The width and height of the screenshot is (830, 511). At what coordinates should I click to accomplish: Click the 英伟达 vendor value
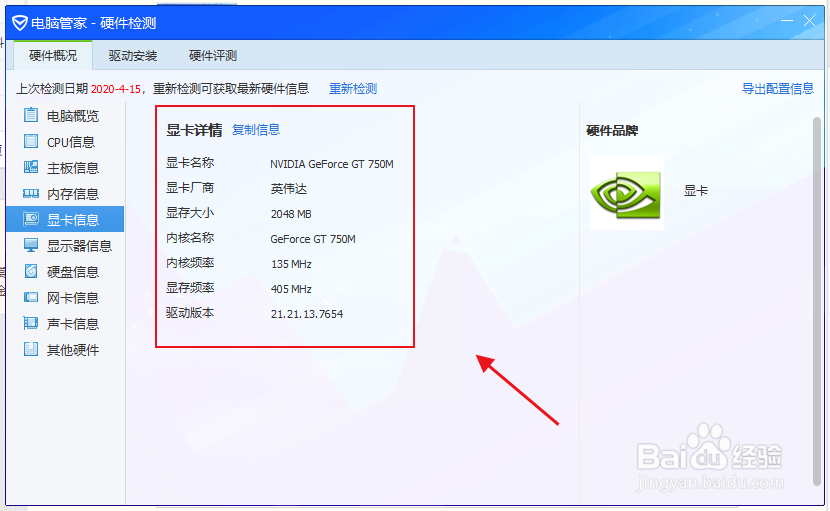tap(288, 189)
